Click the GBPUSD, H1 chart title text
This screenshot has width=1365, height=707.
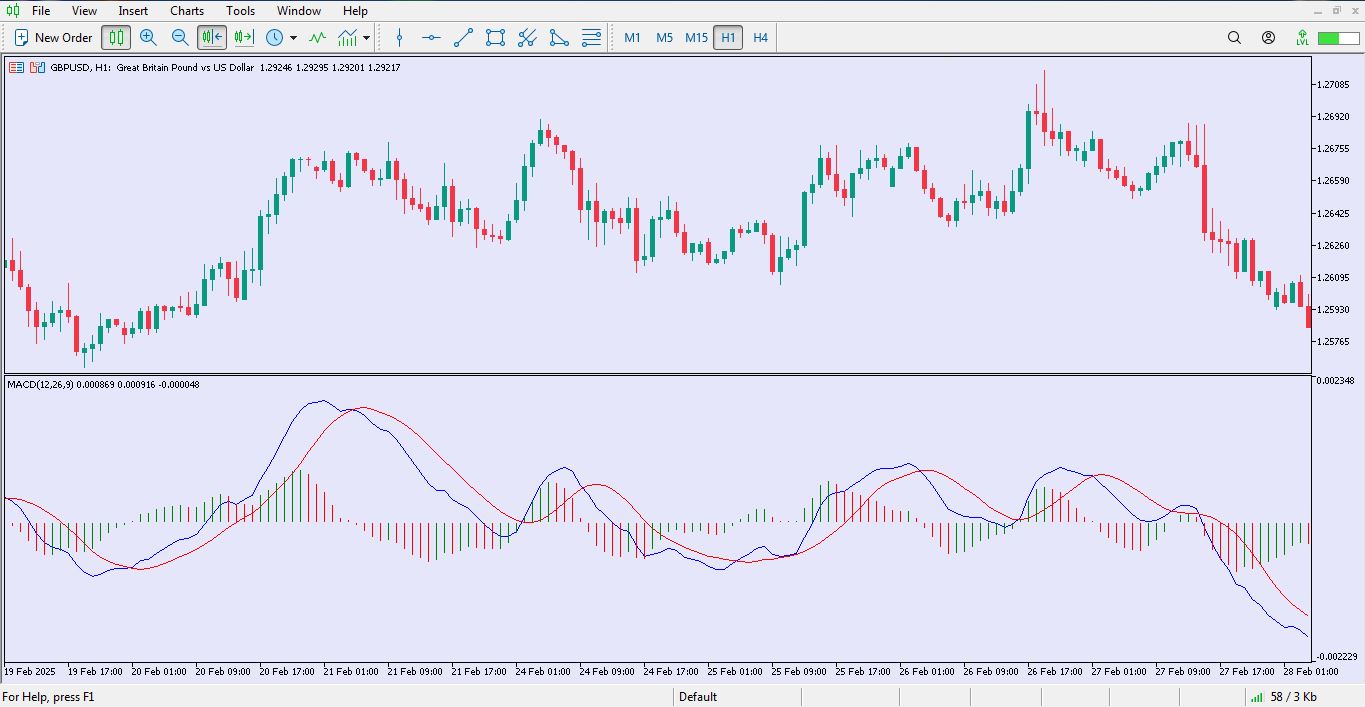(x=81, y=68)
